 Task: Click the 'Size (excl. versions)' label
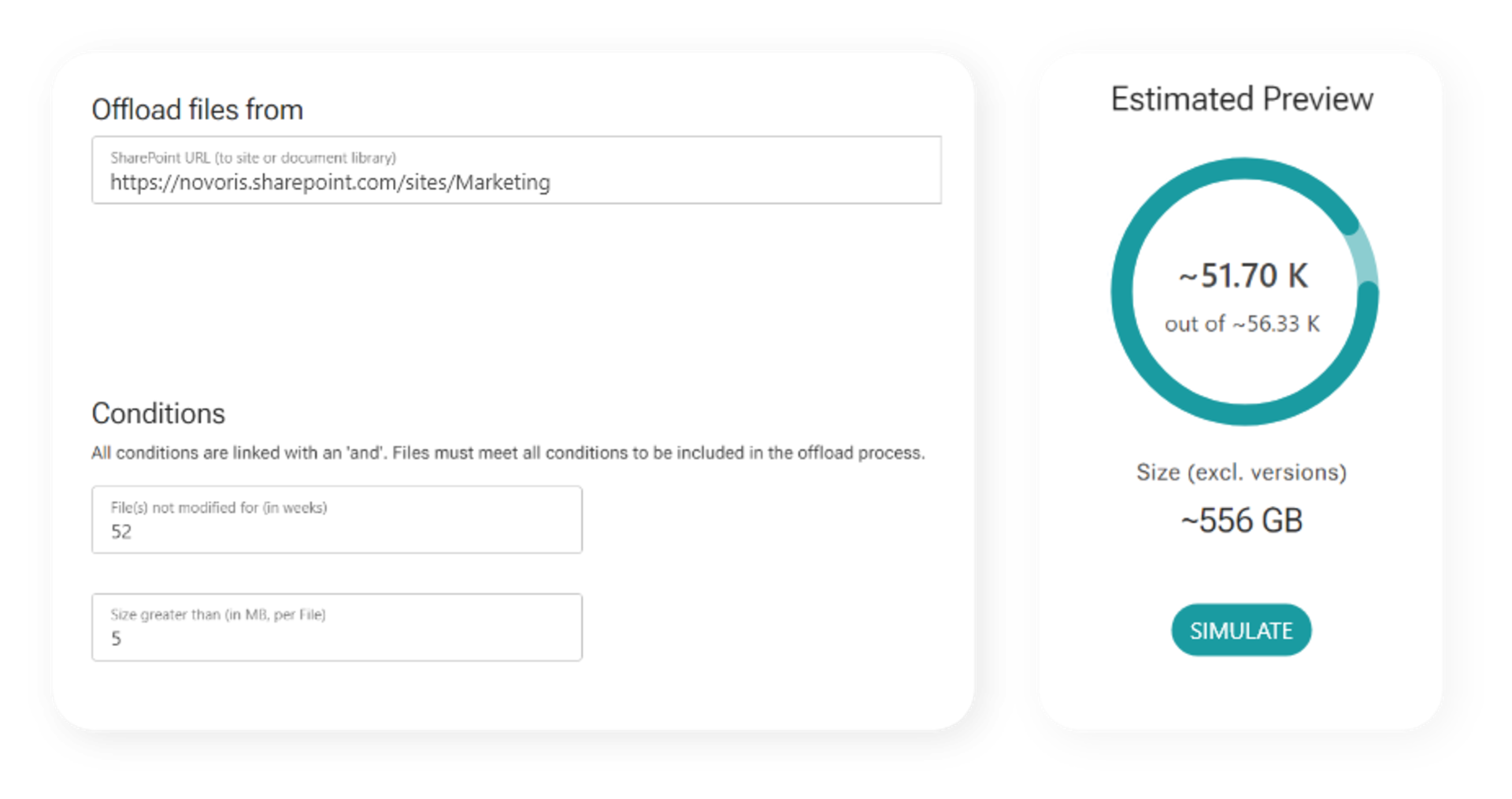1241,471
